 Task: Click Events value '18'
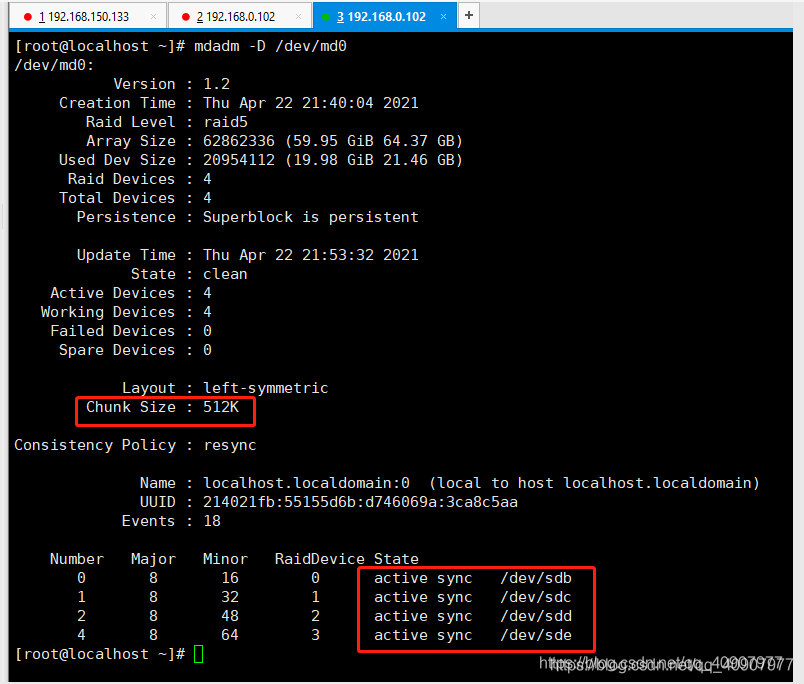212,521
